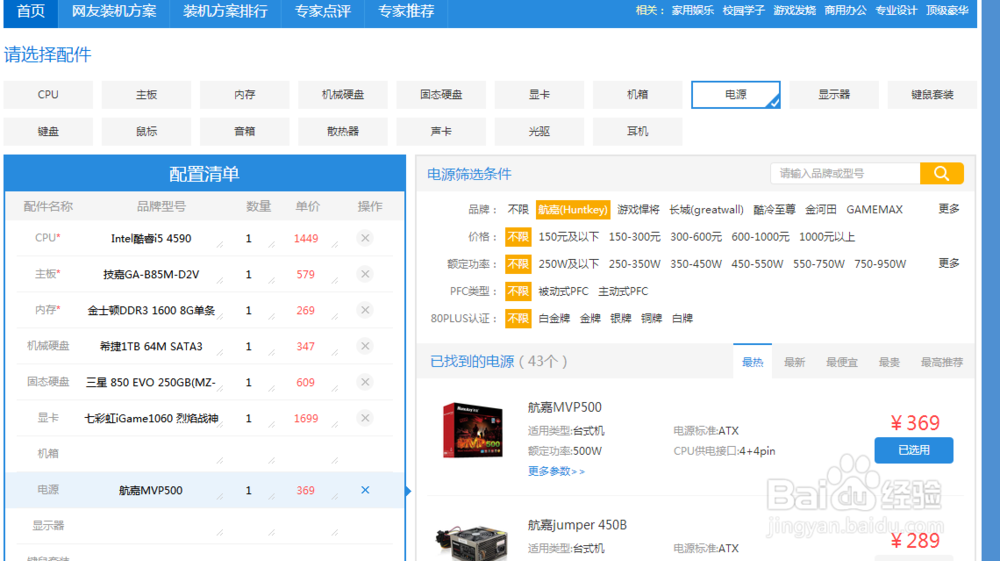
Task: Select the 显示器 component category
Action: (834, 94)
